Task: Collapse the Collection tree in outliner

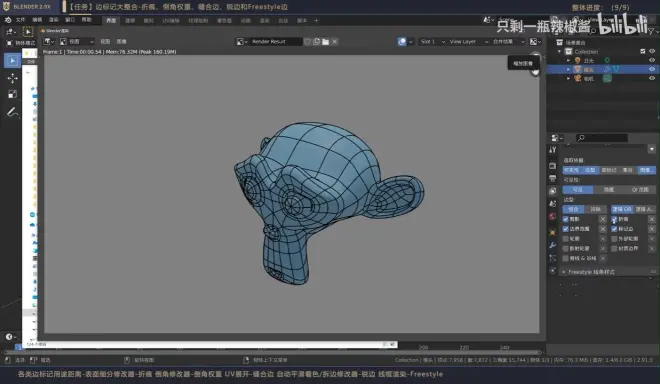Action: click(559, 51)
